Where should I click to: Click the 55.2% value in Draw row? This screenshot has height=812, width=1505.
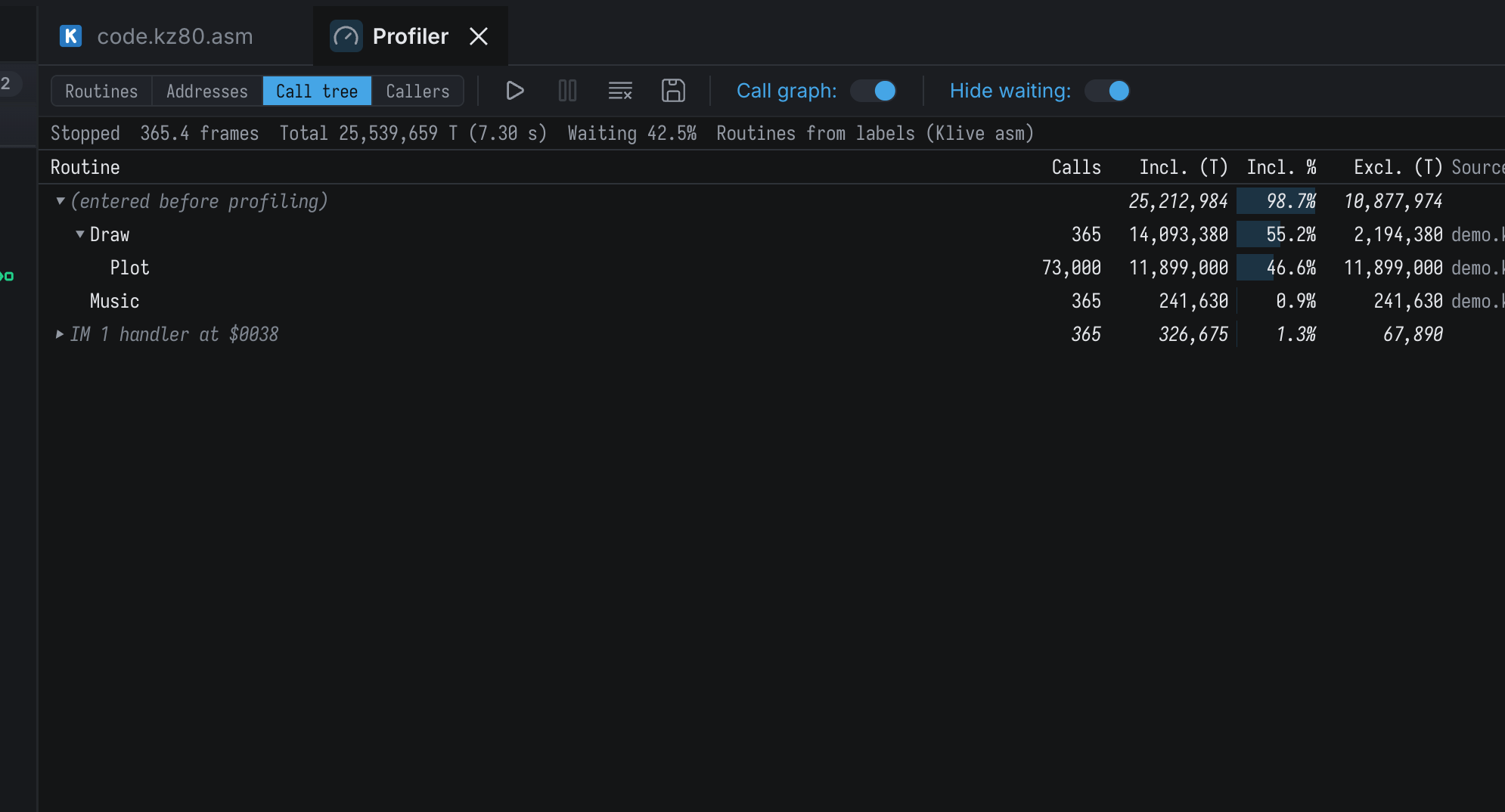pyautogui.click(x=1291, y=234)
